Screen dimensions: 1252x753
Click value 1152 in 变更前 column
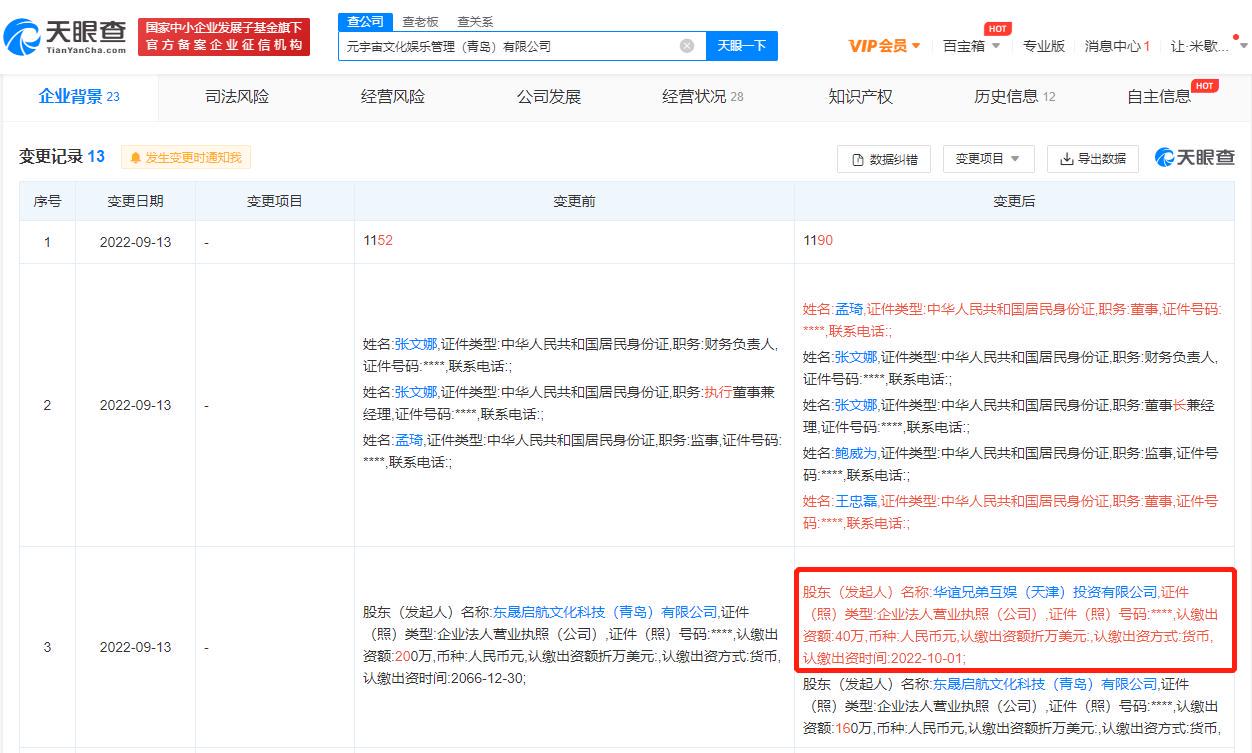tap(378, 241)
